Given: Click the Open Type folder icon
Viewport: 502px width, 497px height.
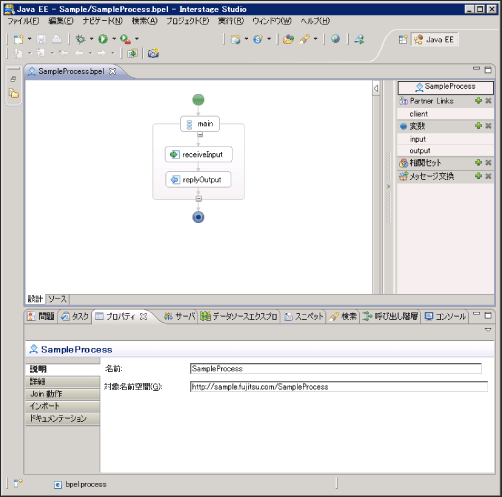Looking at the screenshot, I should 288,39.
